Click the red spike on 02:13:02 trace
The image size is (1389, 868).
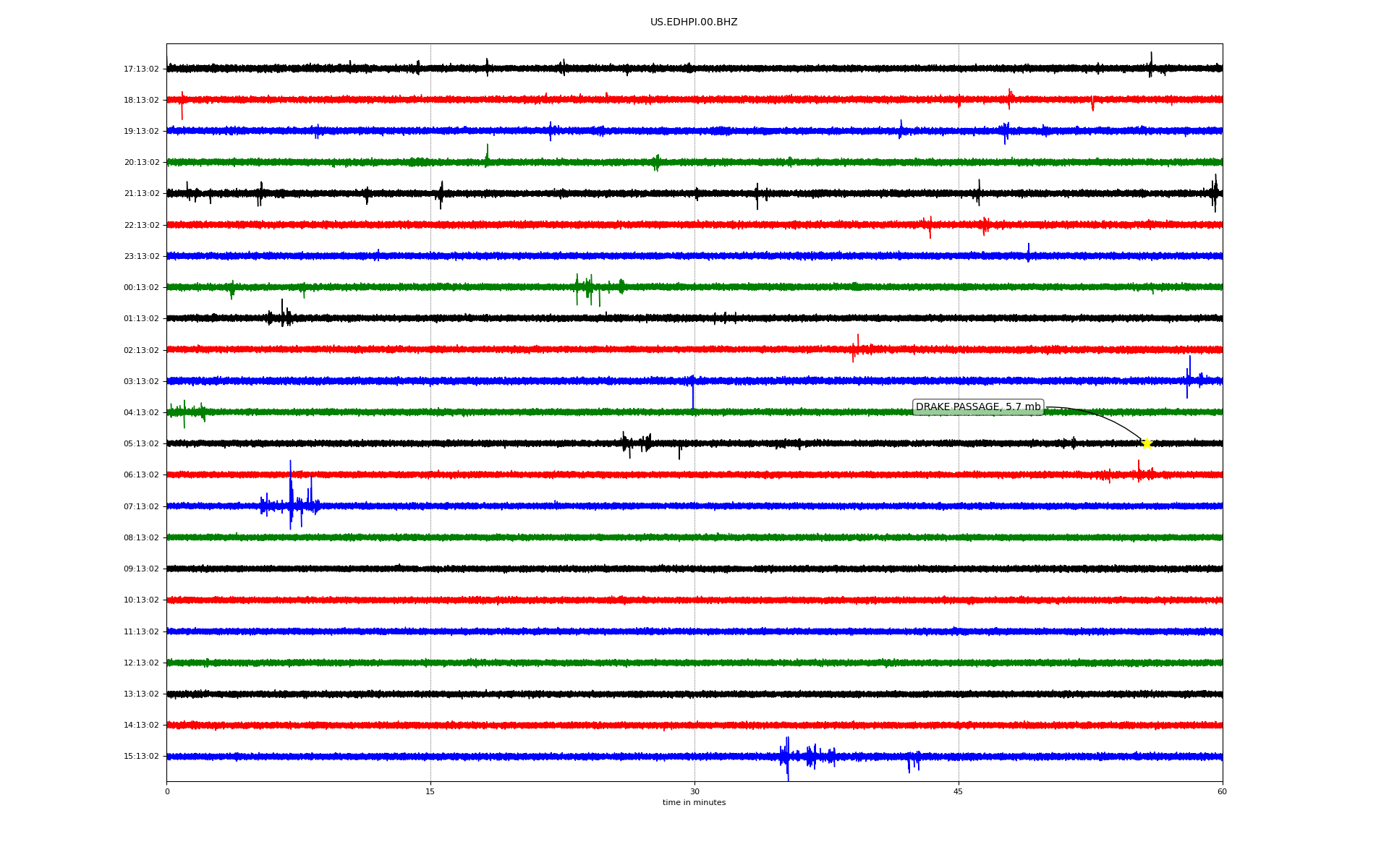point(857,348)
